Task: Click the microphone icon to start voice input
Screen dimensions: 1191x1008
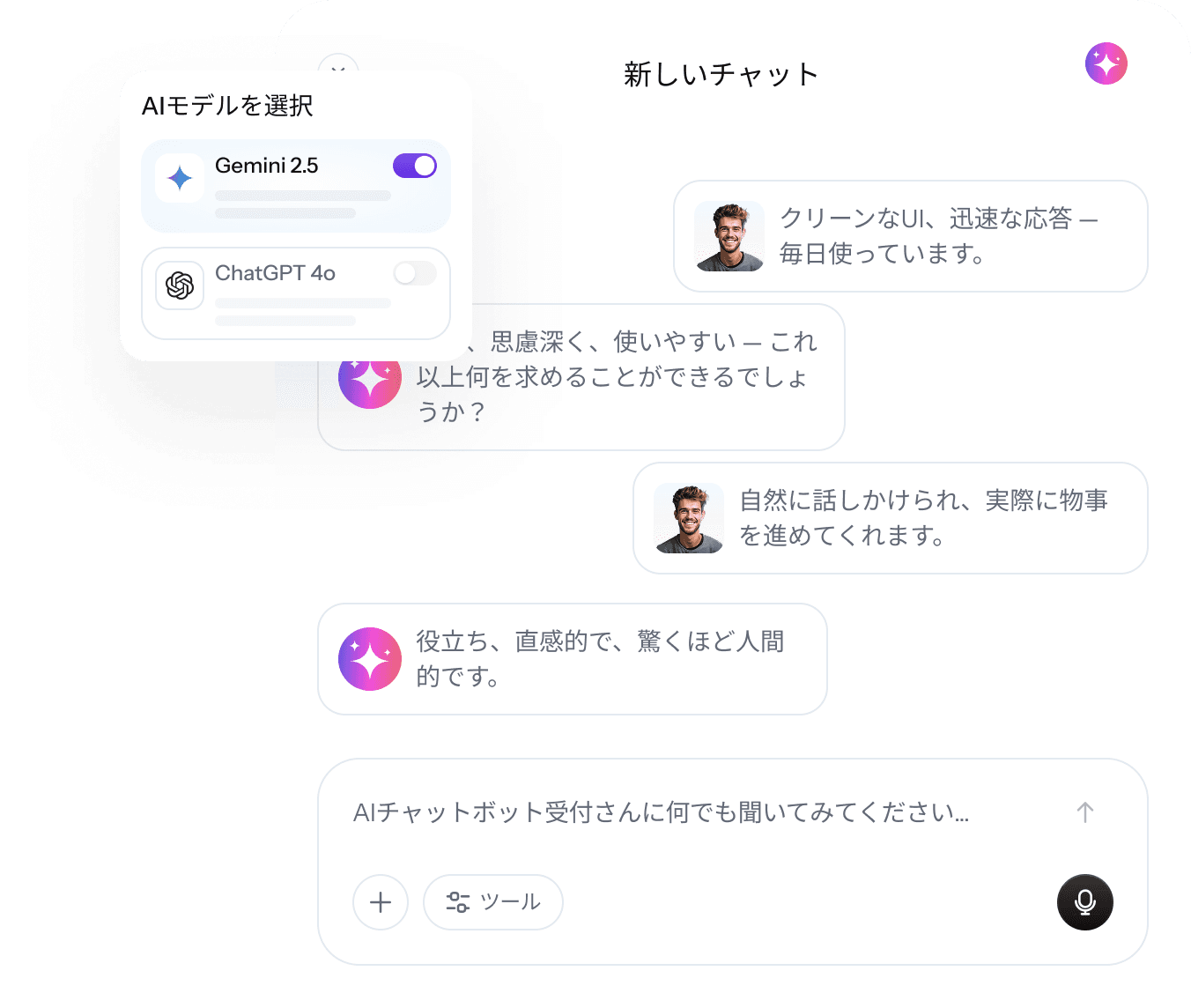Action: (1084, 902)
